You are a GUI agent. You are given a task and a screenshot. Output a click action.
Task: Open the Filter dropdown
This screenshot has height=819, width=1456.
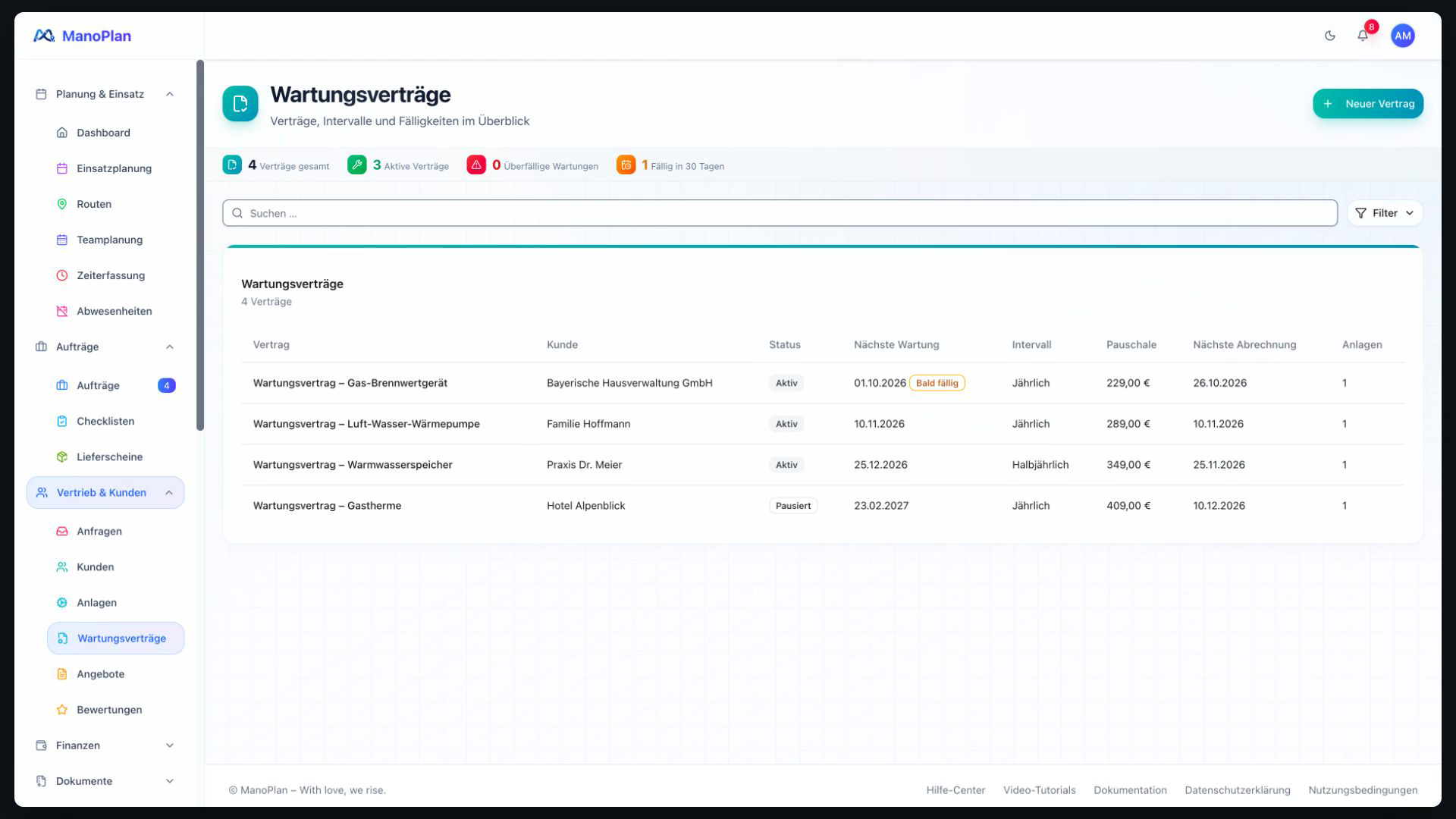[1385, 213]
